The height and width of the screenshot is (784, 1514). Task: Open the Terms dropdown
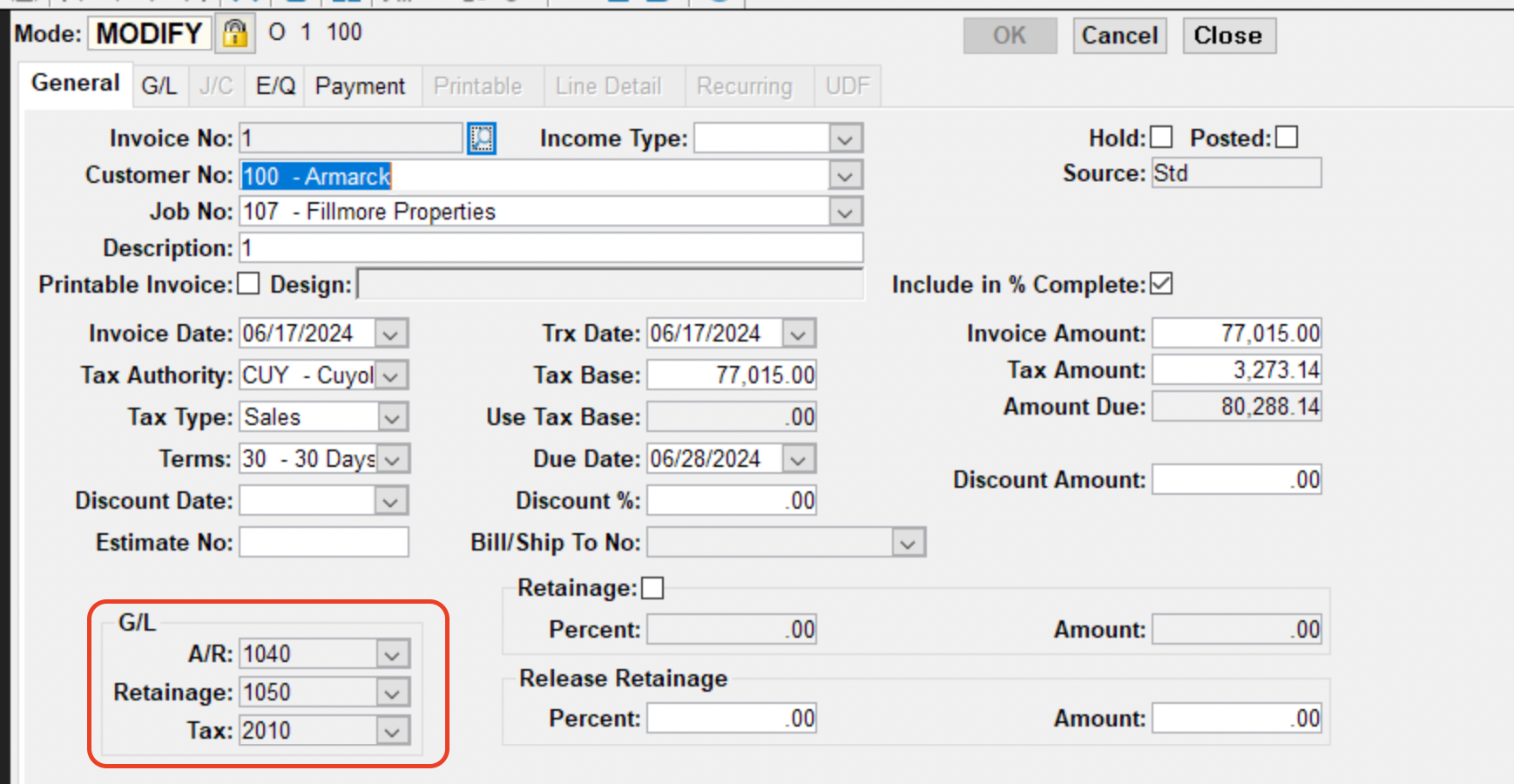[391, 459]
